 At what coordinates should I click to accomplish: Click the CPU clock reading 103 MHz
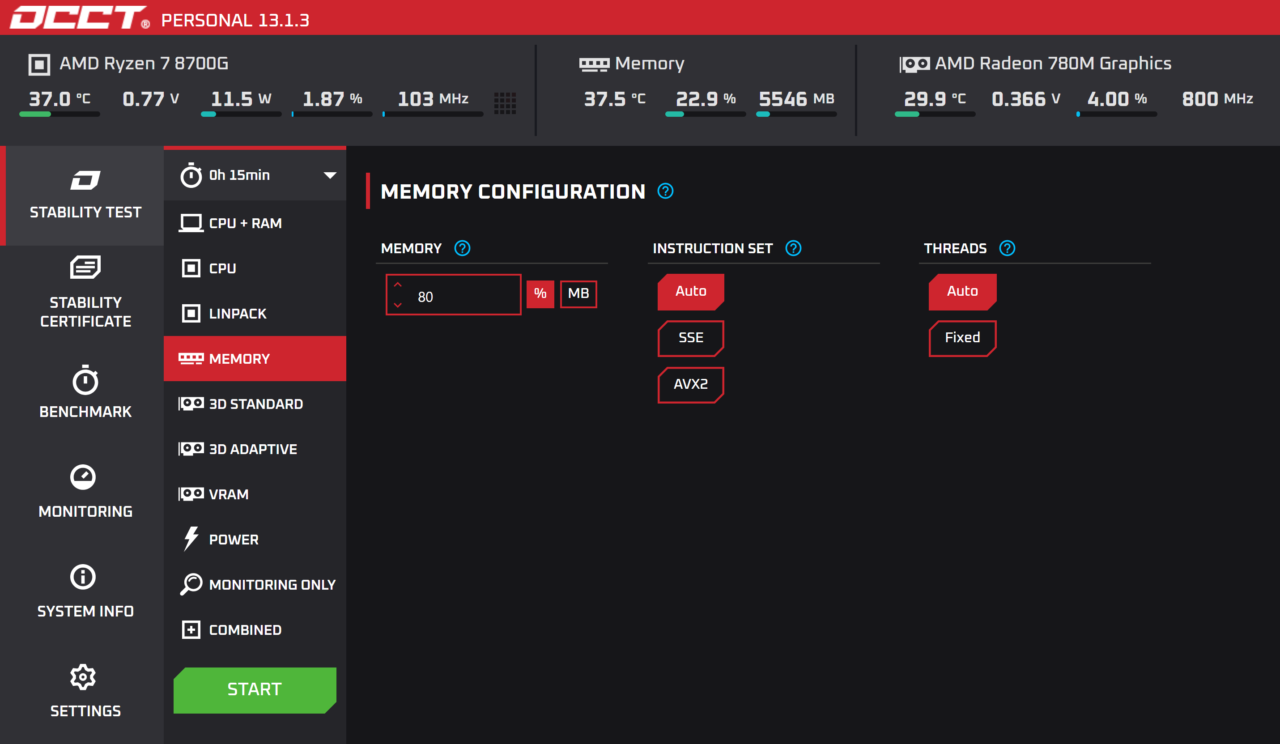tap(433, 99)
